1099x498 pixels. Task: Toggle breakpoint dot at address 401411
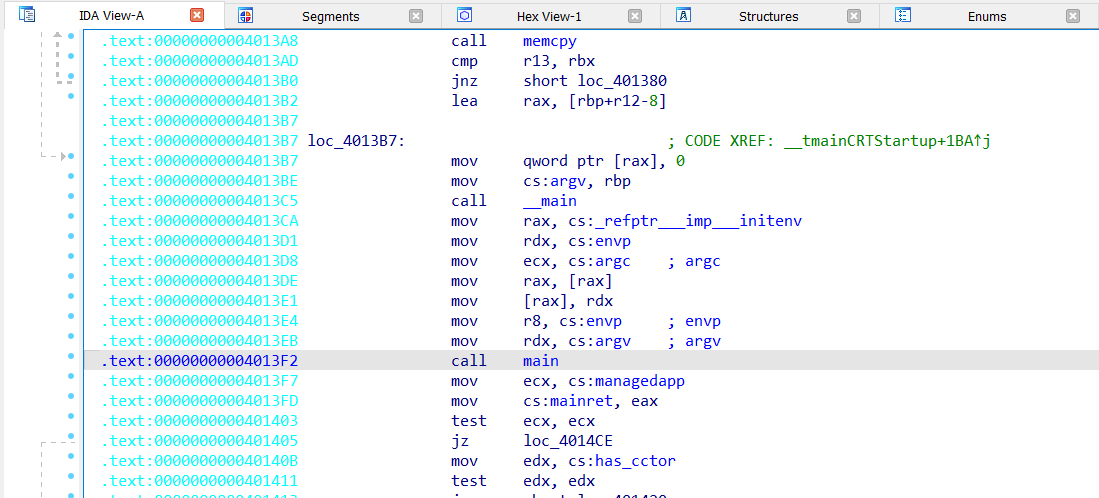click(x=71, y=476)
